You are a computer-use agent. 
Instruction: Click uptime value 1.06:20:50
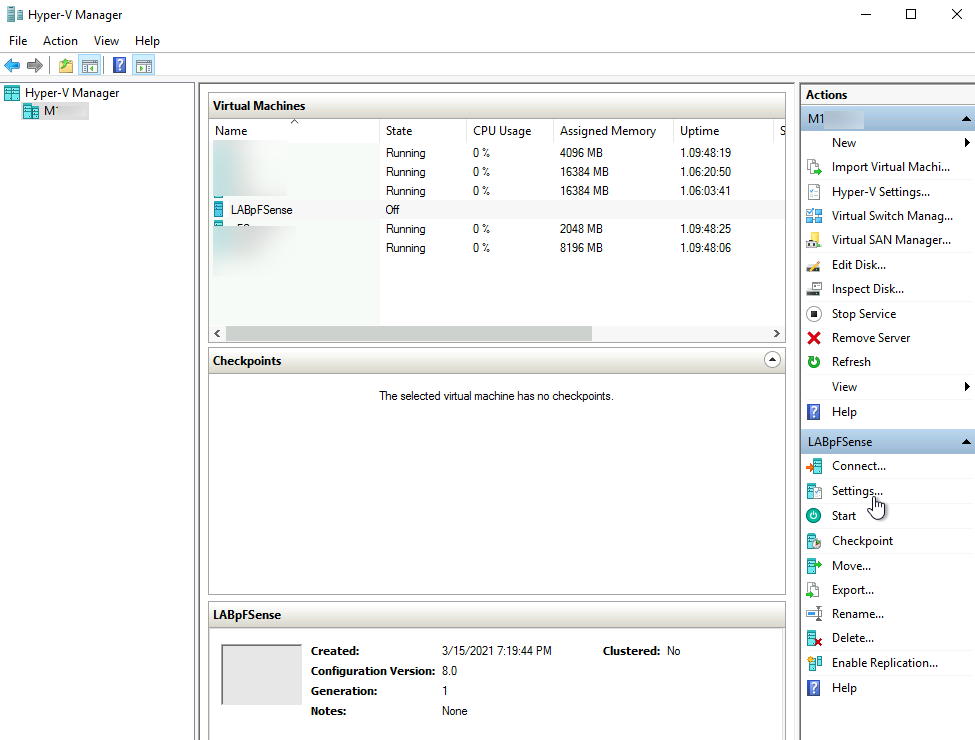point(705,172)
